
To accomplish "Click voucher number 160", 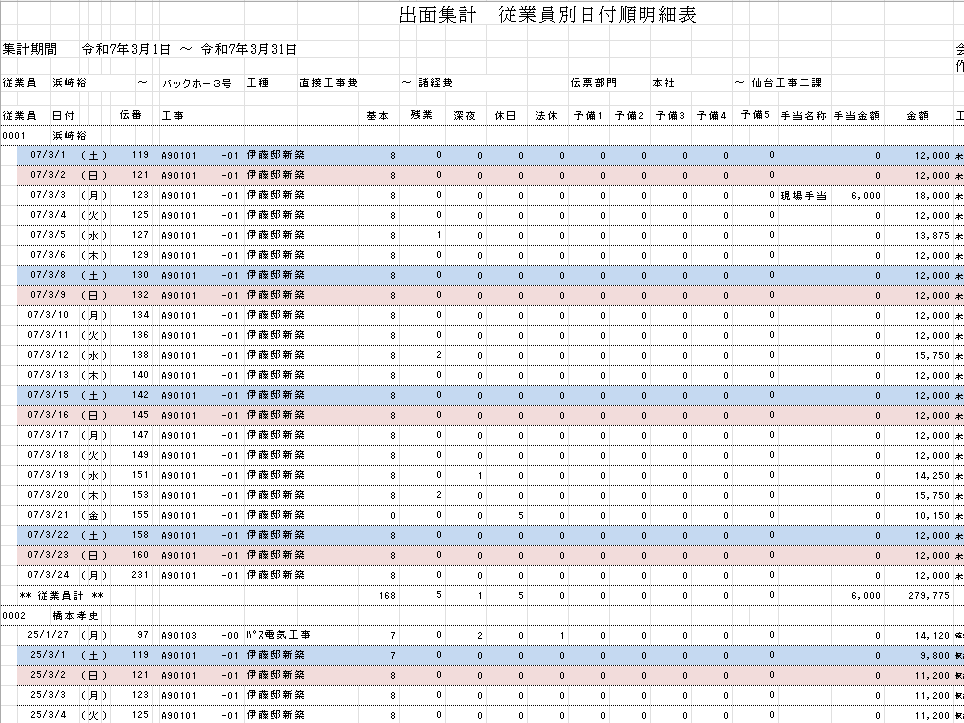I will pos(140,555).
